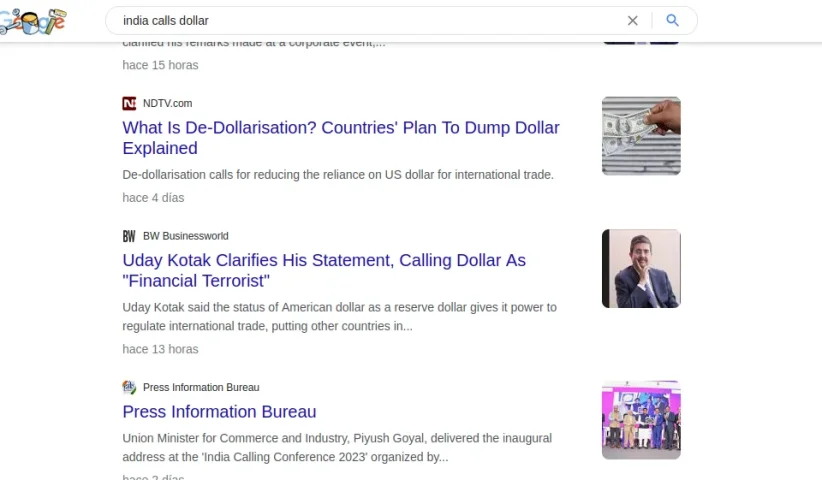Select 'hace 4 días' timestamp

(153, 198)
